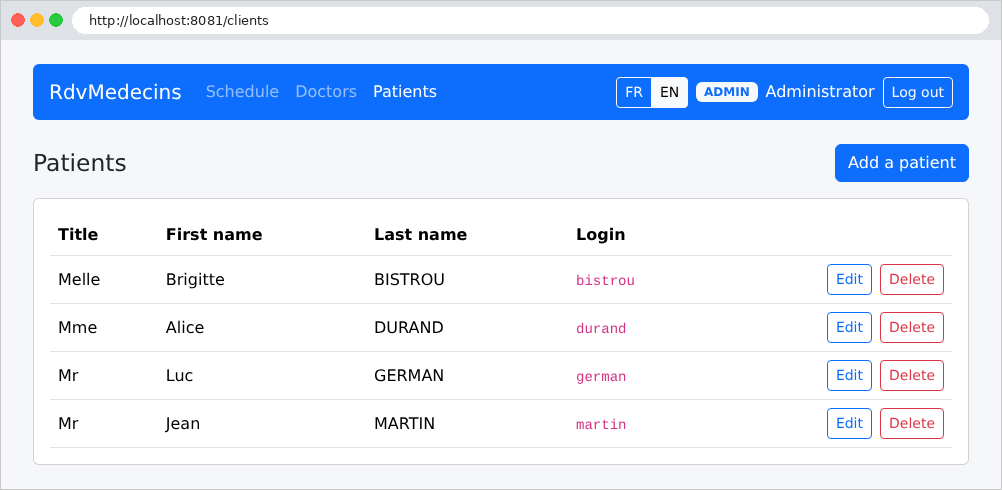The image size is (1002, 490).
Task: Edit patient Alice DURAND
Action: (x=849, y=327)
